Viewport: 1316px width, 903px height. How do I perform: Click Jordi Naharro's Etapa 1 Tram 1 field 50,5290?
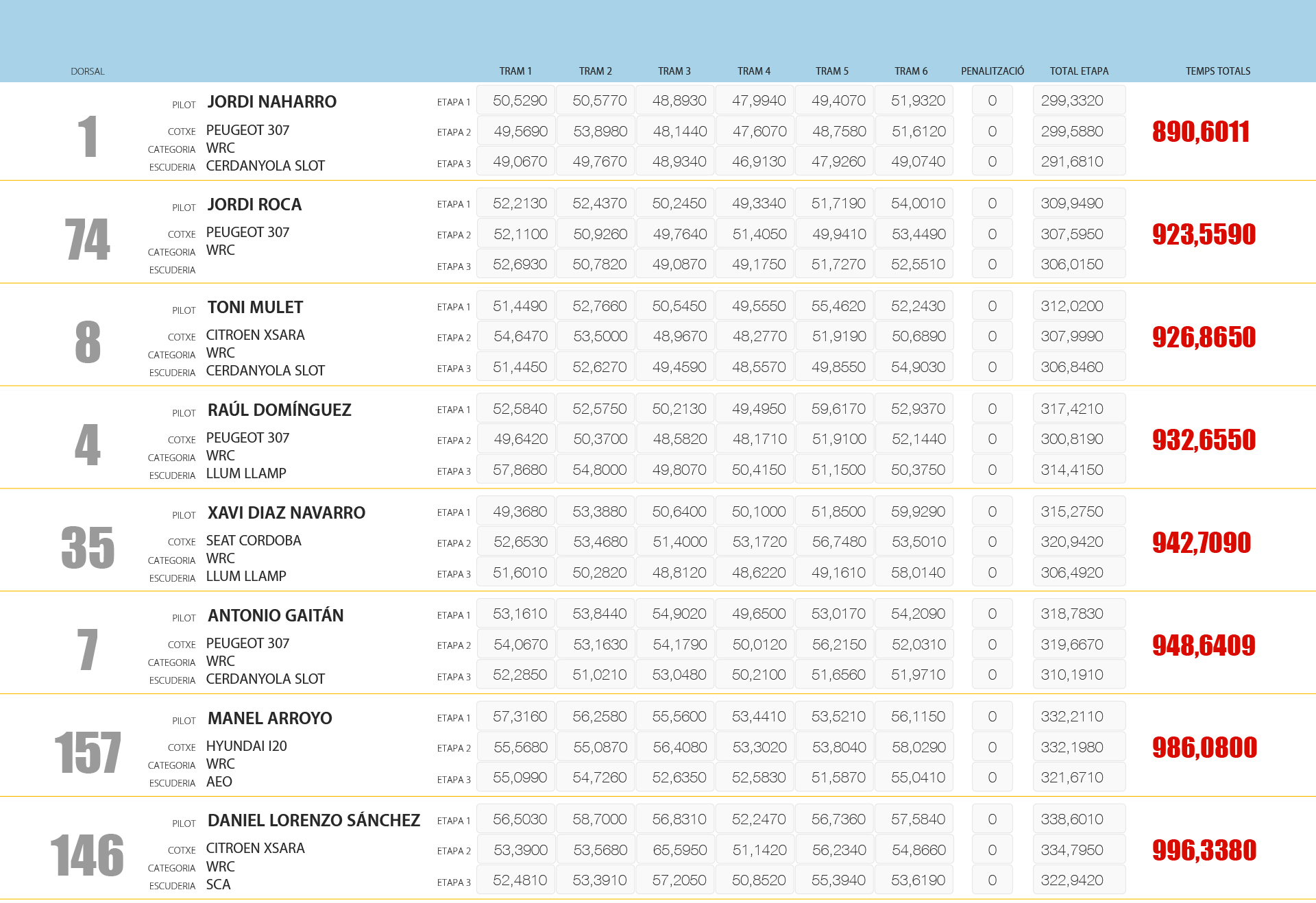point(520,101)
